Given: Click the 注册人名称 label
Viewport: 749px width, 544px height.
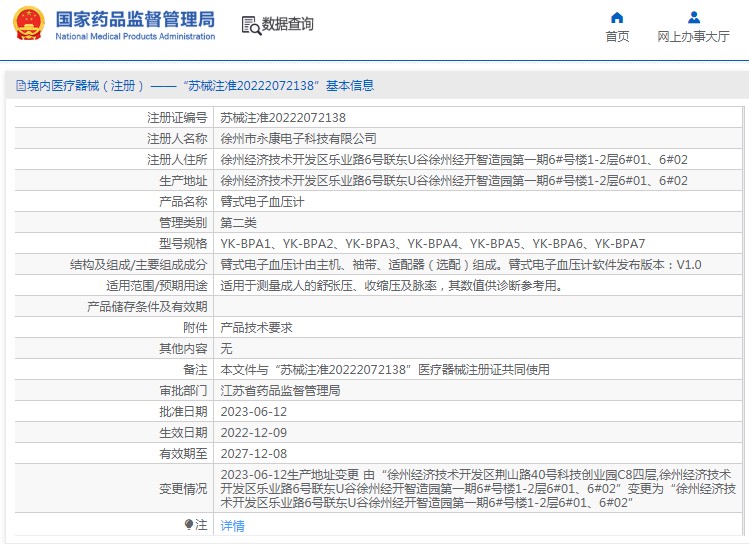Looking at the screenshot, I should point(177,139).
